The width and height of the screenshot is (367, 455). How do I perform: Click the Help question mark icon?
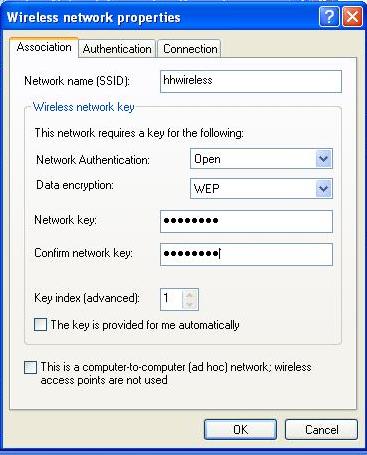pos(329,17)
